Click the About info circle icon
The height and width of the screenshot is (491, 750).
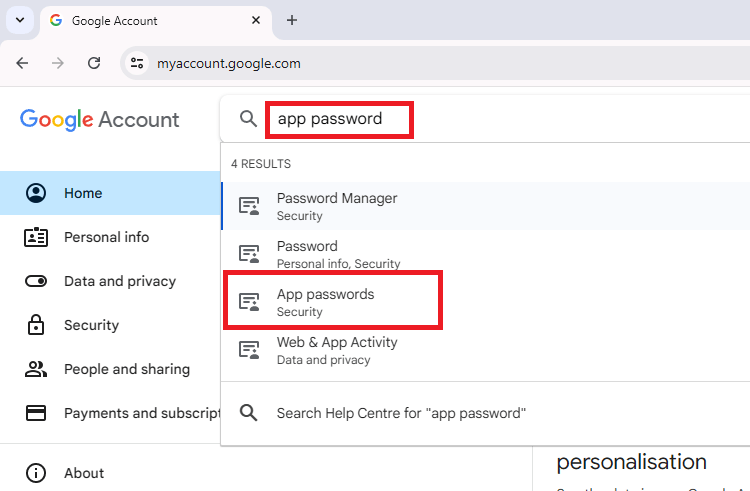[36, 473]
